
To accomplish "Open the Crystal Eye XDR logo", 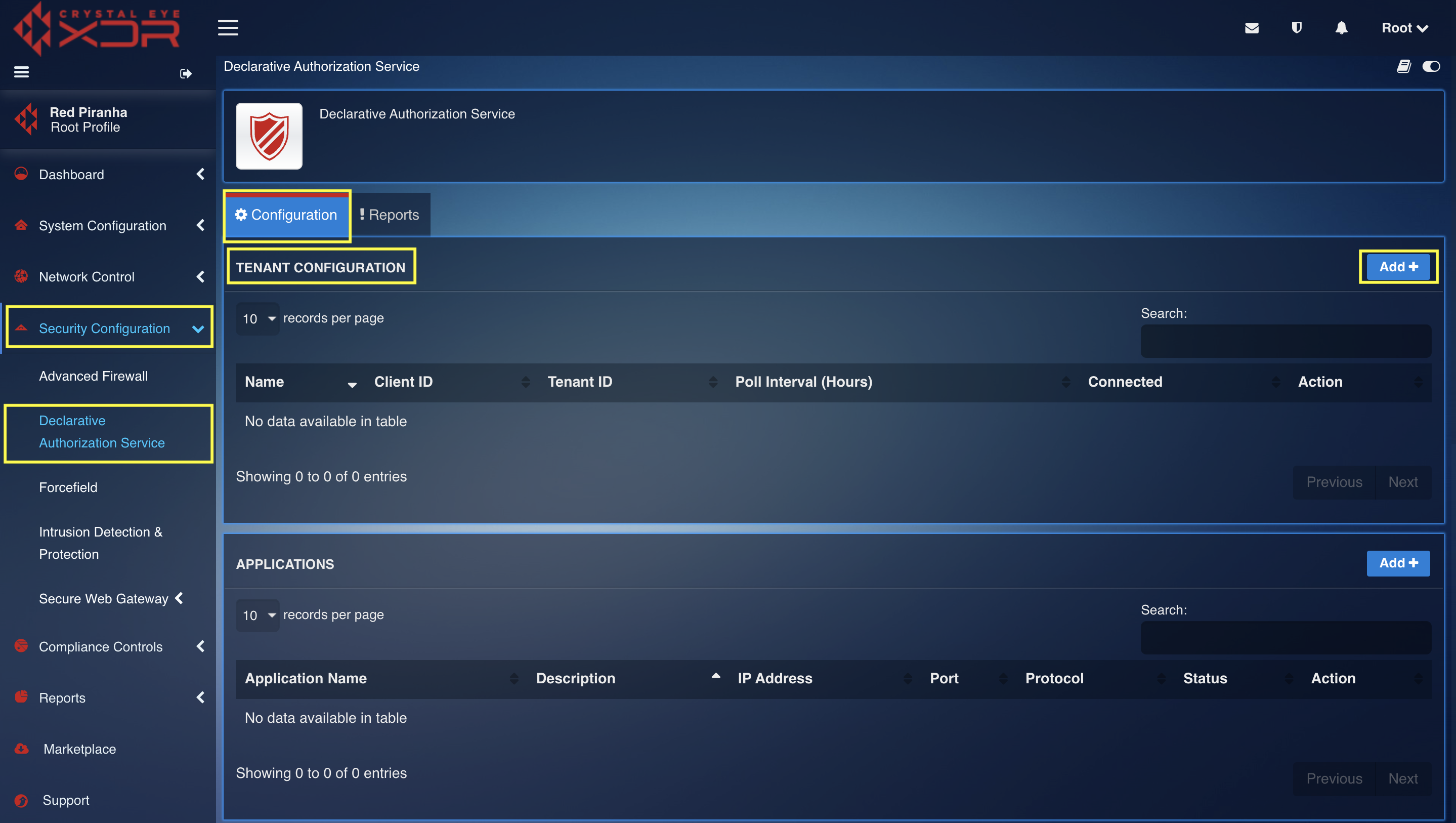I will 96,28.
